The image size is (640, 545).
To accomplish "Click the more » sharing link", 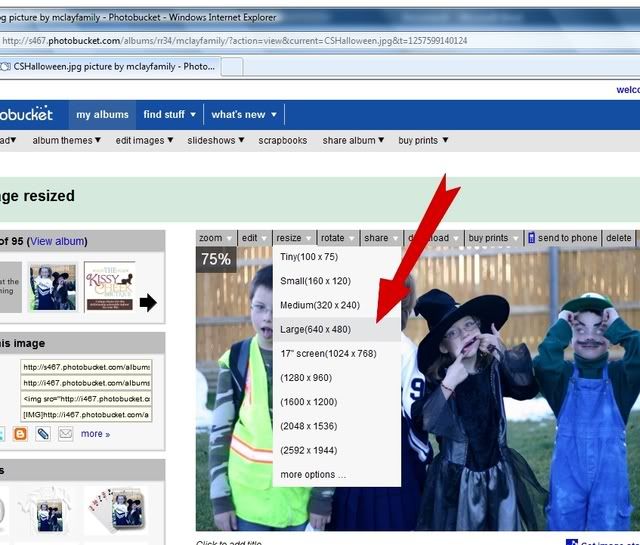I will (96, 434).
